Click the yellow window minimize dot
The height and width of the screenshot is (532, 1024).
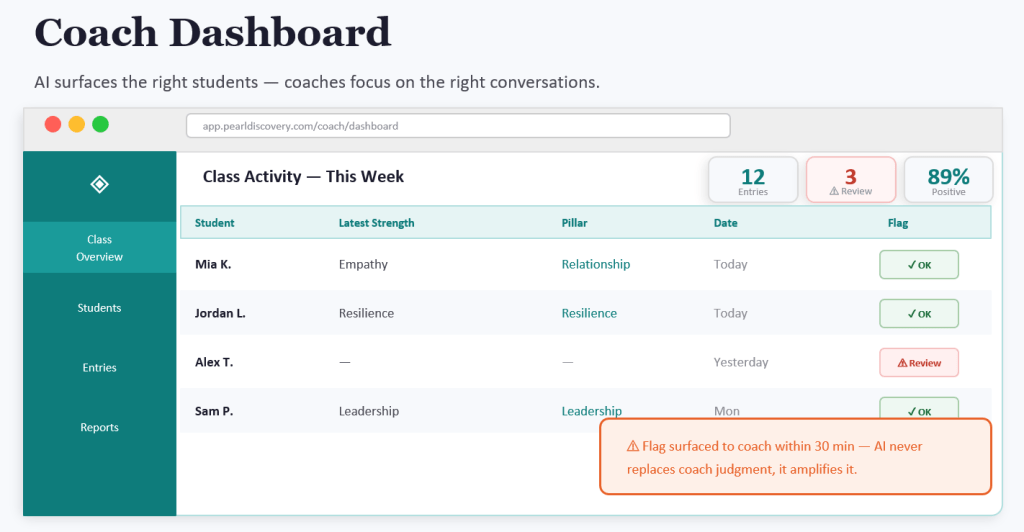point(77,125)
